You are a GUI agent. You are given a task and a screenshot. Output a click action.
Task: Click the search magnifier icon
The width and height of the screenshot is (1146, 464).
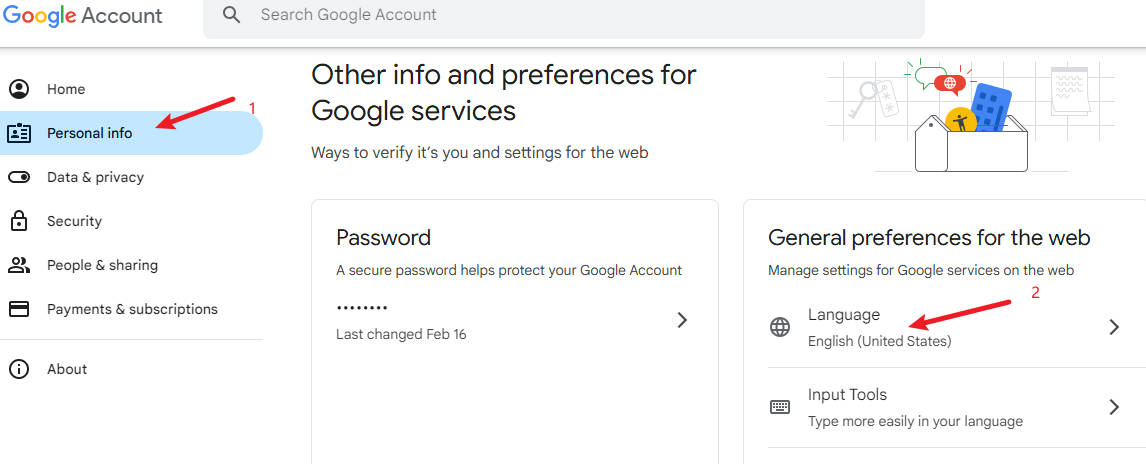click(x=231, y=15)
